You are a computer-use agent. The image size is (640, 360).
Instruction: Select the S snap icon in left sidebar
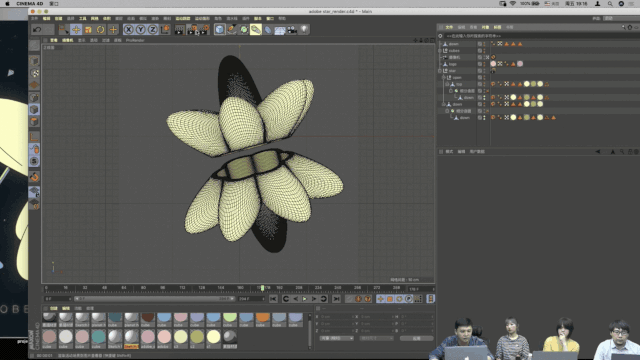point(35,161)
